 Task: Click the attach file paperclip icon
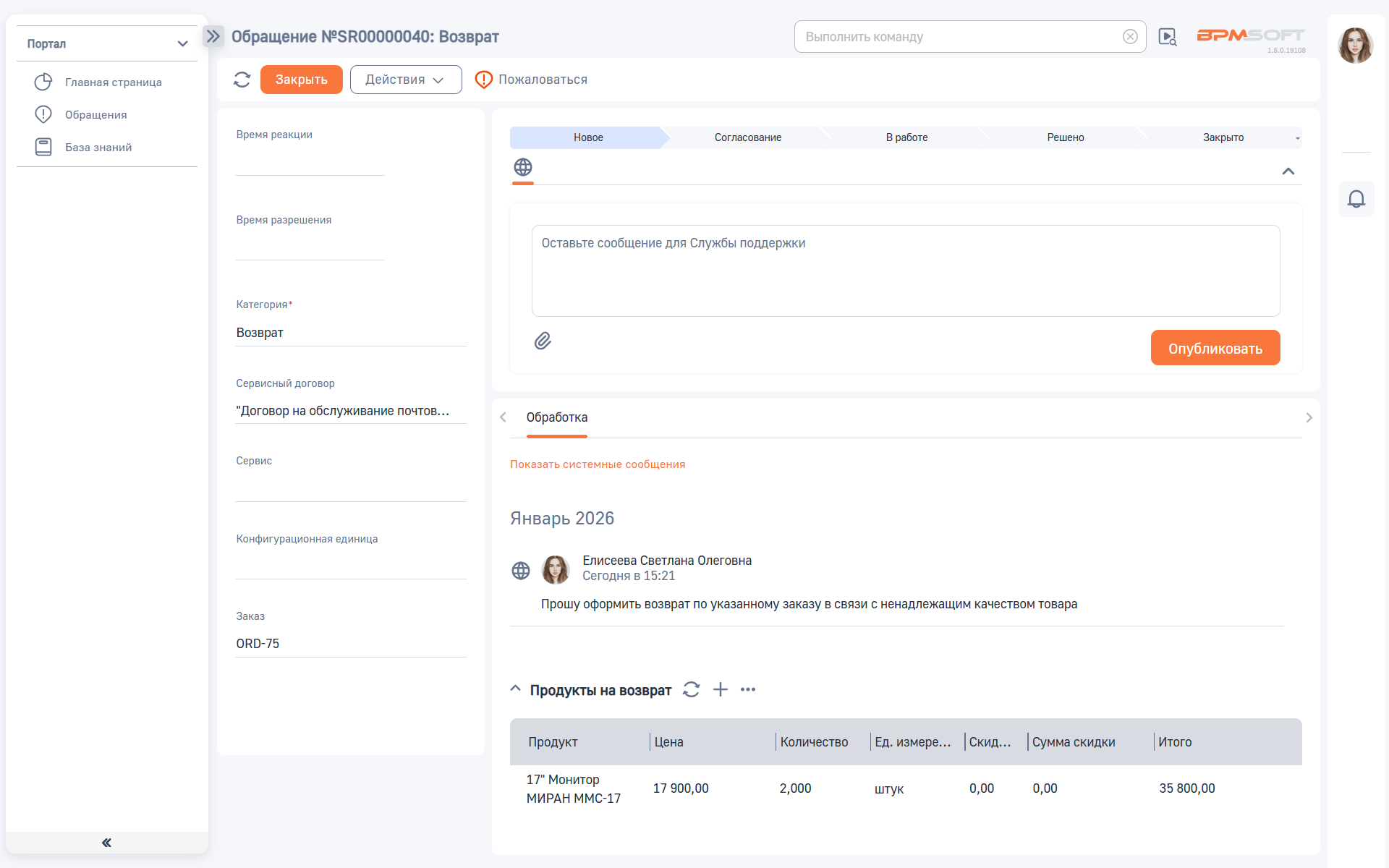click(543, 341)
